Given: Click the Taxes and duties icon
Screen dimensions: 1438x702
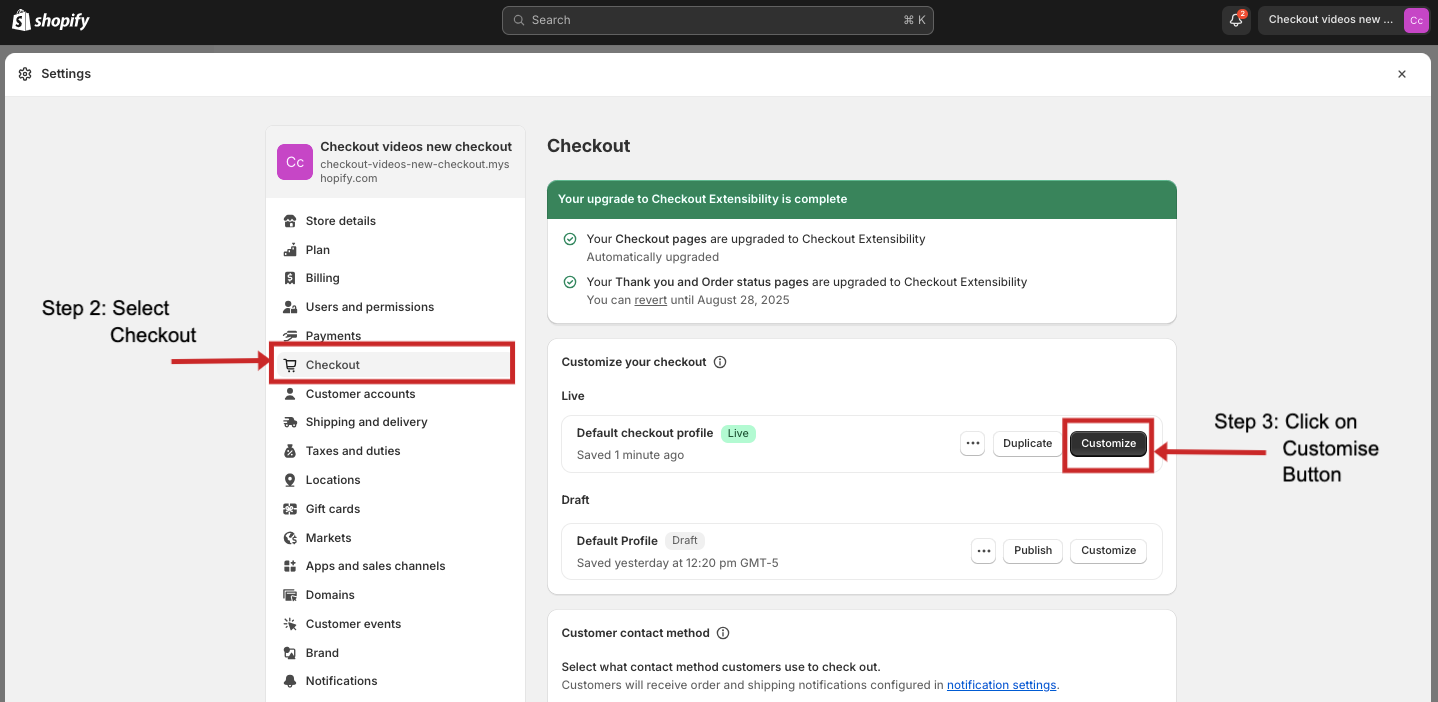Looking at the screenshot, I should [x=290, y=451].
